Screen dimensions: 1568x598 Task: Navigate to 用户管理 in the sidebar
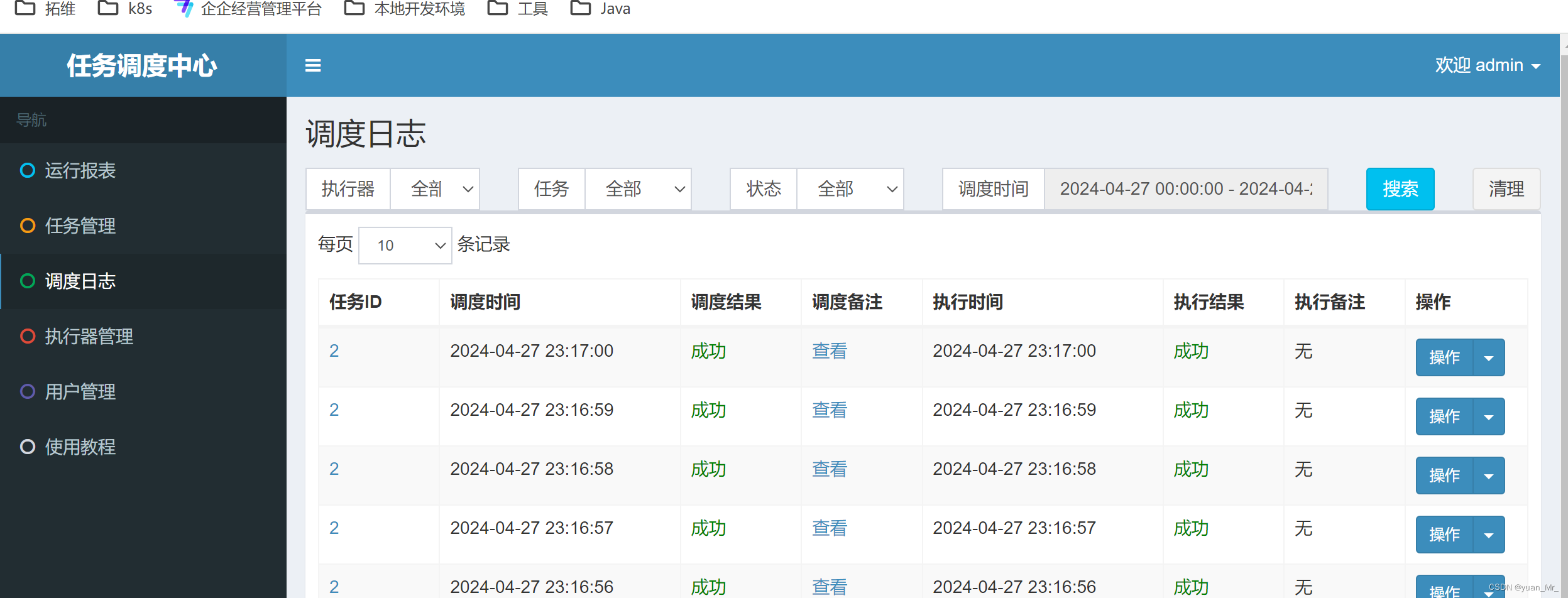pos(143,391)
